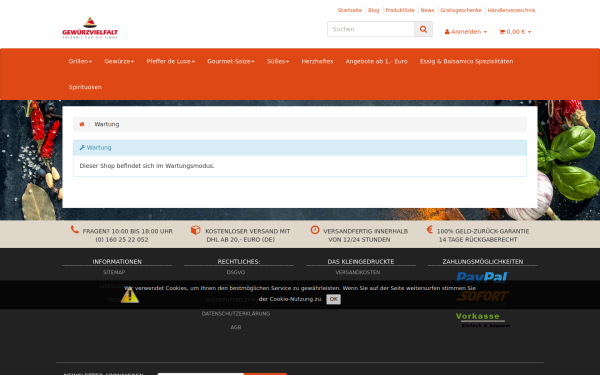The height and width of the screenshot is (375, 600).
Task: Expand the Pfeffer de Luxe menu
Action: (x=170, y=61)
